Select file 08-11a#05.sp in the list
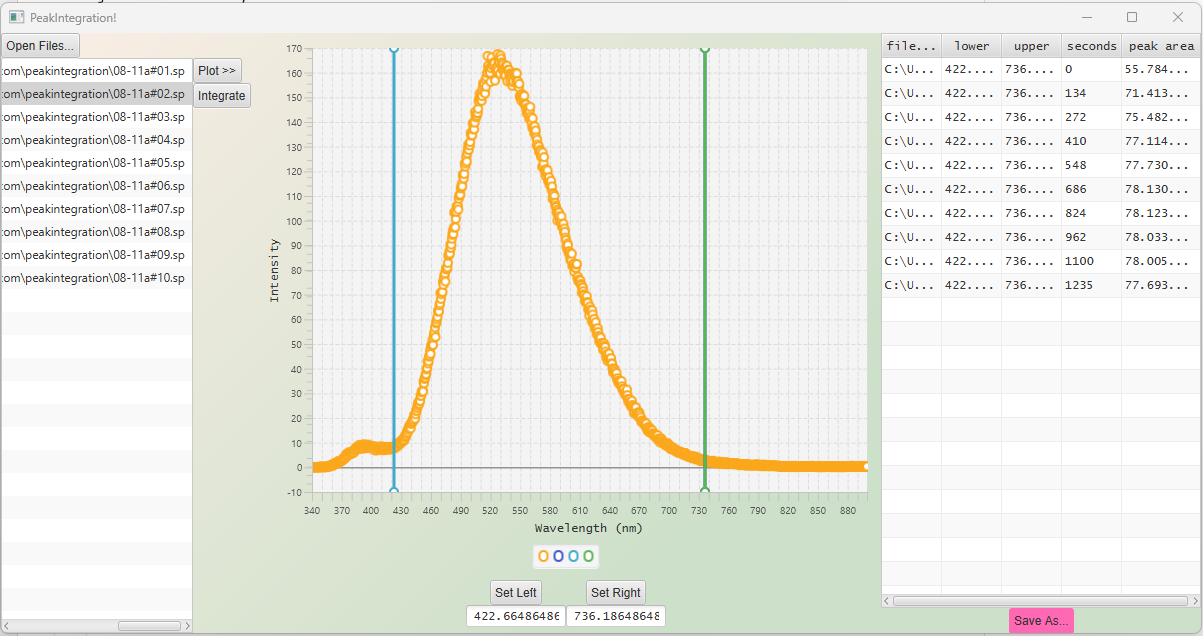Image resolution: width=1203 pixels, height=636 pixels. point(96,163)
